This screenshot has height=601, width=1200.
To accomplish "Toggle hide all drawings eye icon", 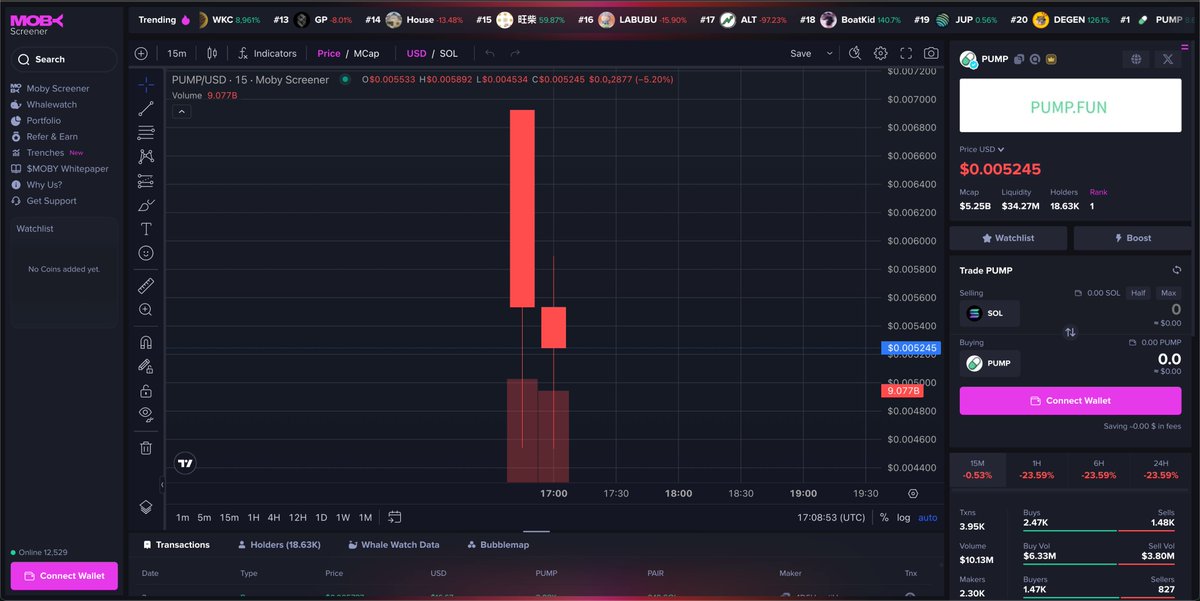I will pos(146,414).
